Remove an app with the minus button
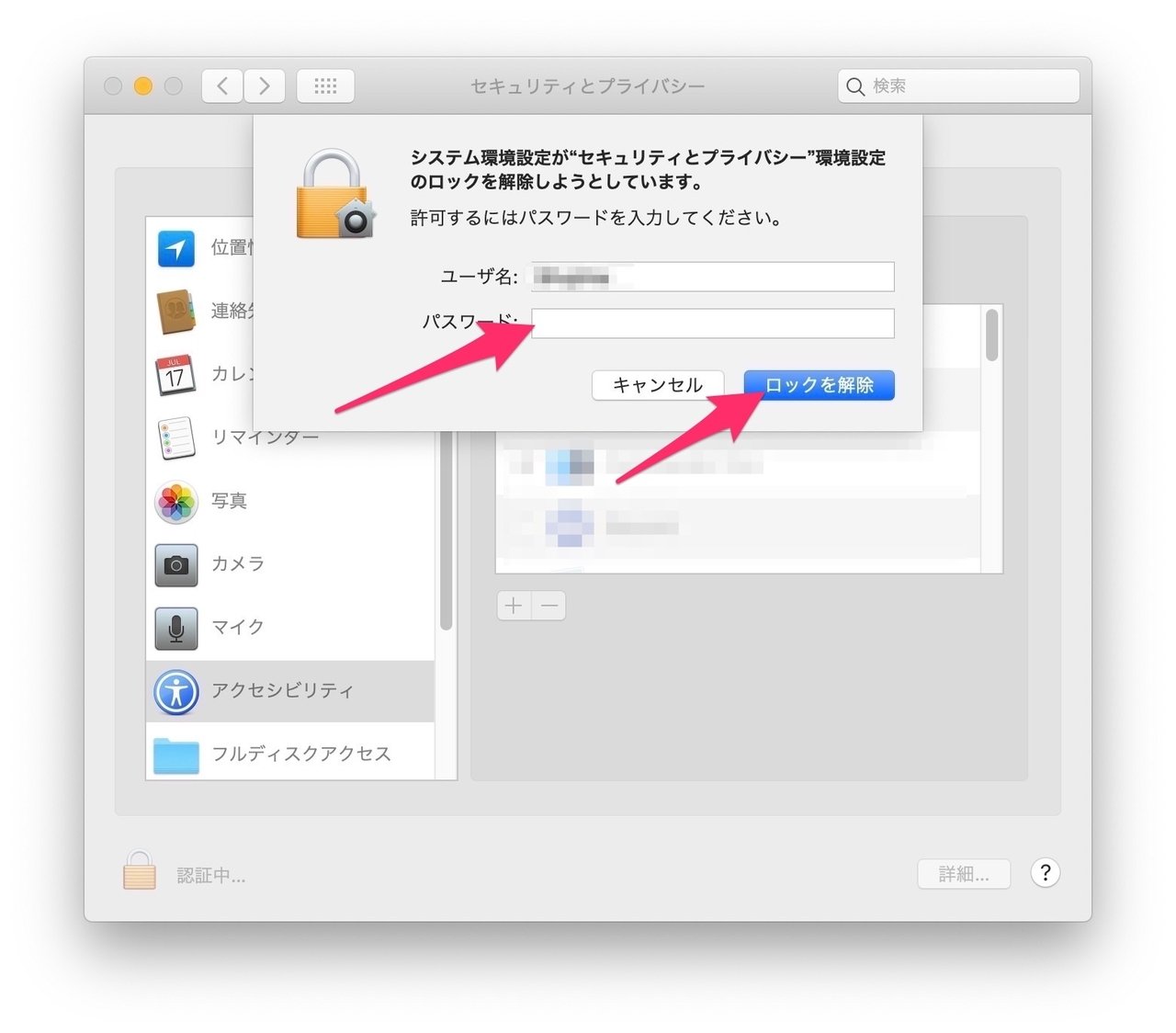 click(x=548, y=605)
